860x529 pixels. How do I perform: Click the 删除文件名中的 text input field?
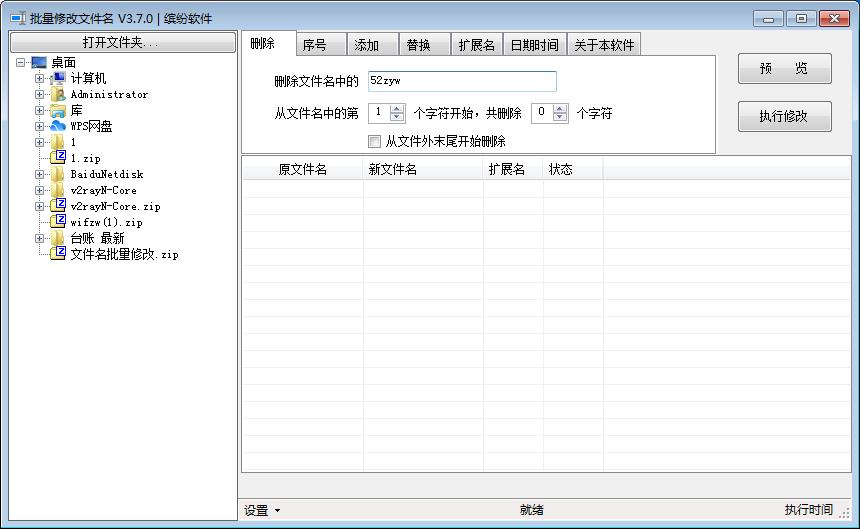(461, 82)
